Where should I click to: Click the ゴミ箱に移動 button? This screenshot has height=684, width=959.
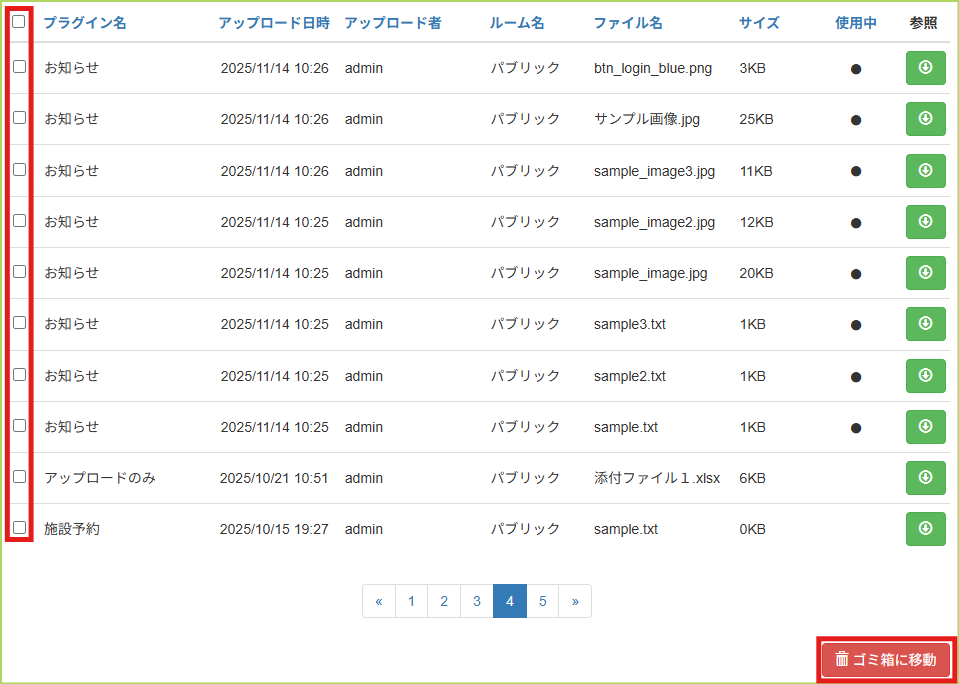pos(886,659)
